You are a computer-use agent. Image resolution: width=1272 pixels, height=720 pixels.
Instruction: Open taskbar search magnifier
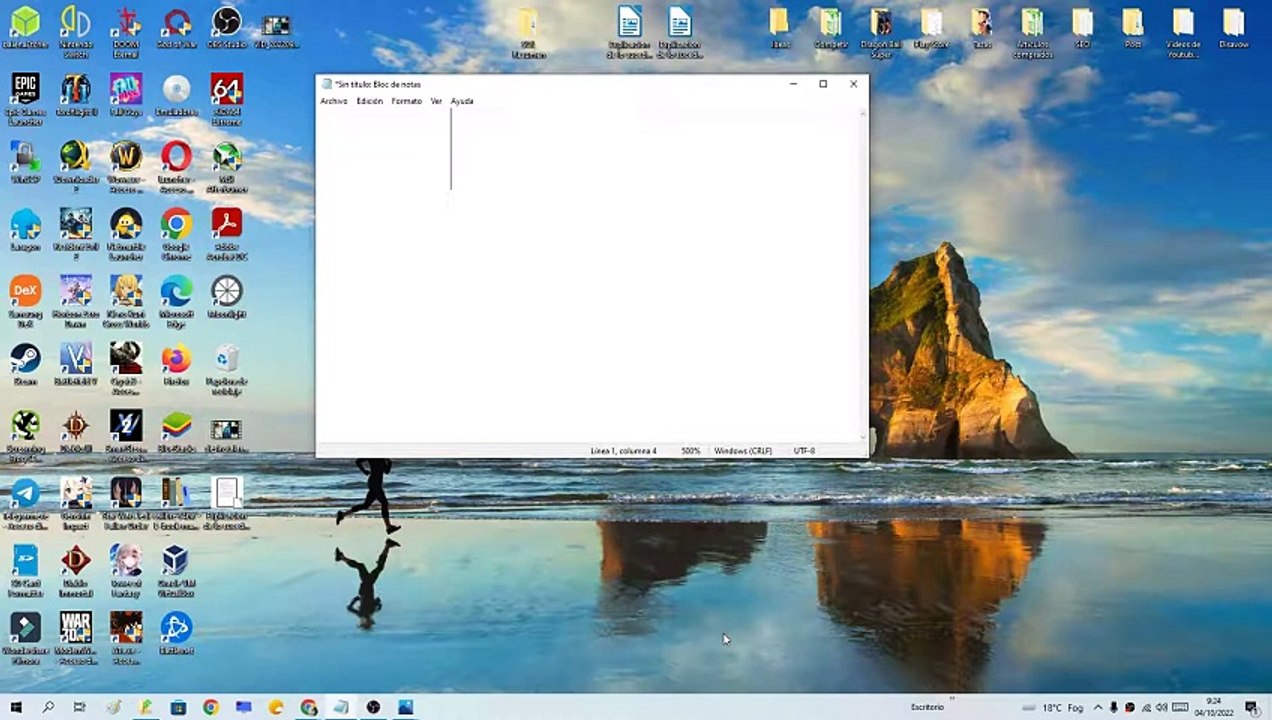click(x=48, y=707)
